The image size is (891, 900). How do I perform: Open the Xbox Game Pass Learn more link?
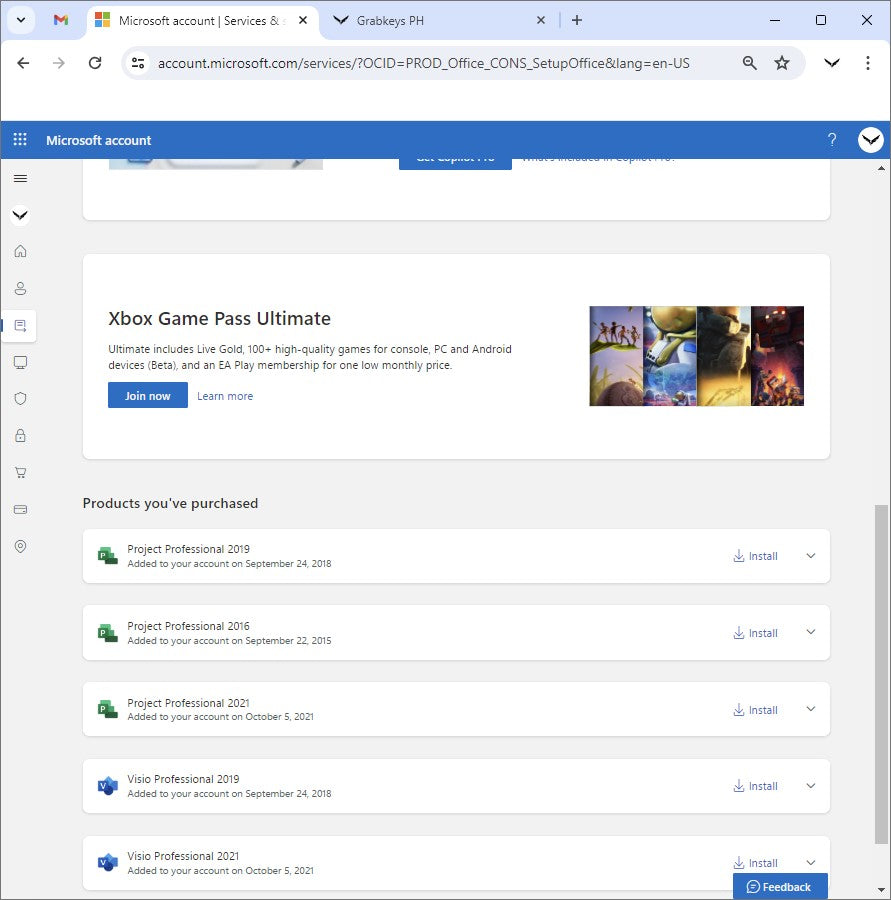coord(225,396)
